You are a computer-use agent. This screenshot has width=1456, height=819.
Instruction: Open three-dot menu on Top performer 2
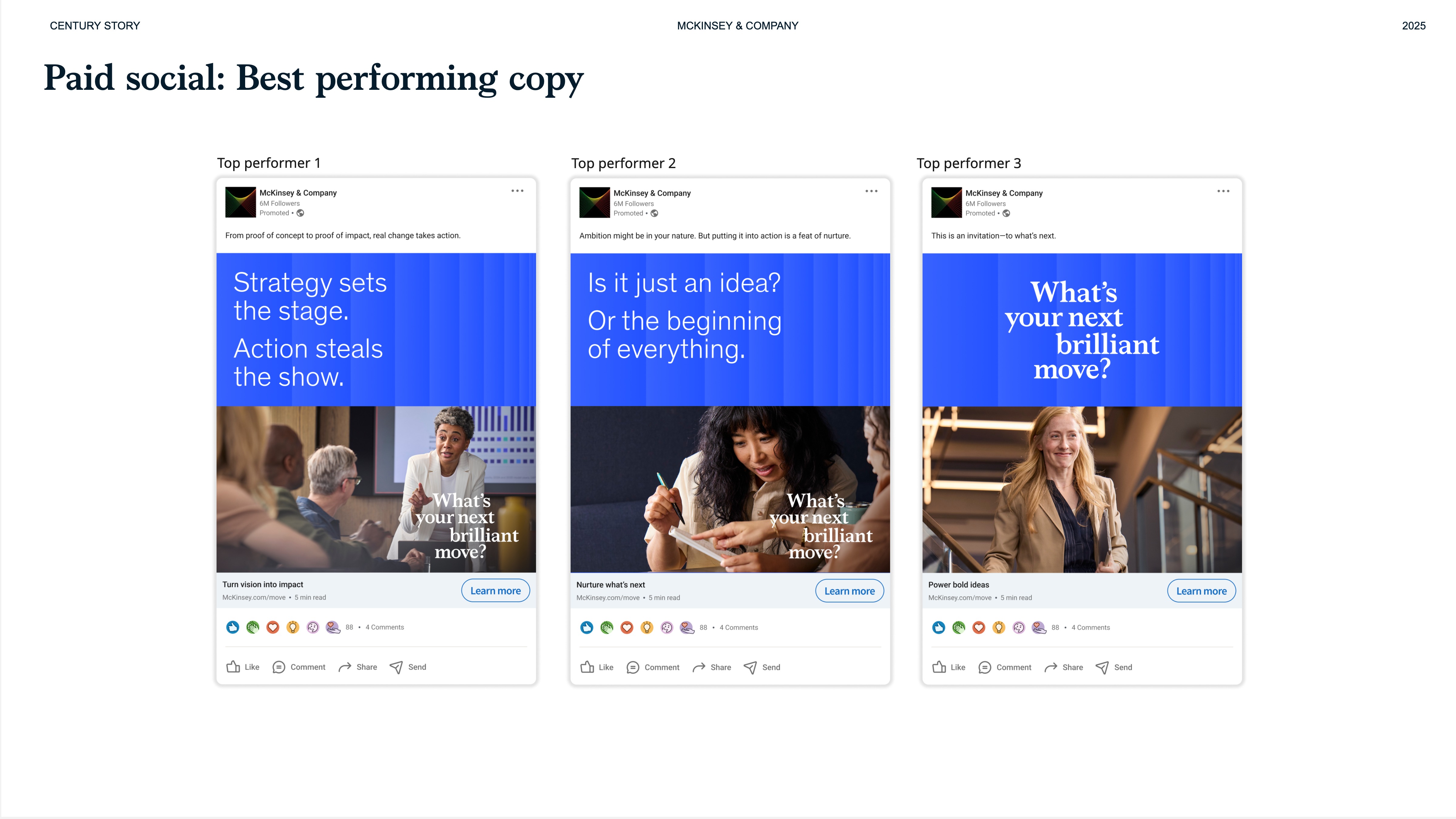click(x=871, y=191)
